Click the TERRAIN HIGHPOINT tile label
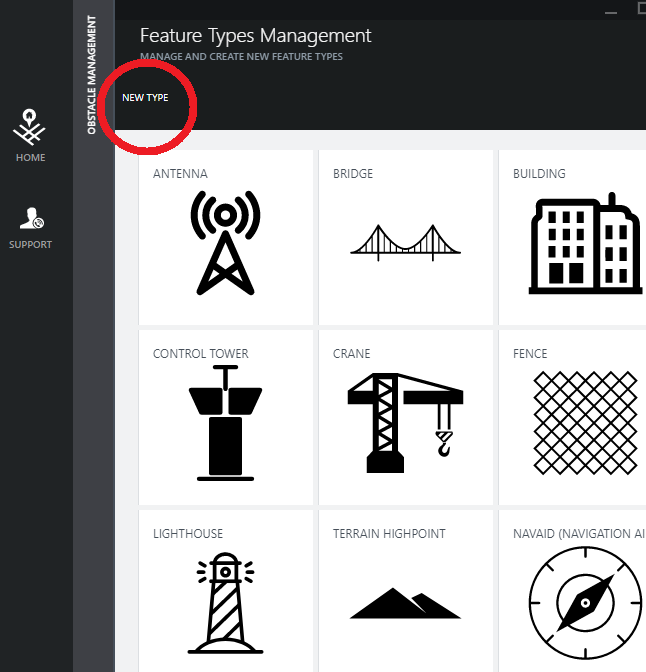The height and width of the screenshot is (672, 646). click(x=389, y=534)
